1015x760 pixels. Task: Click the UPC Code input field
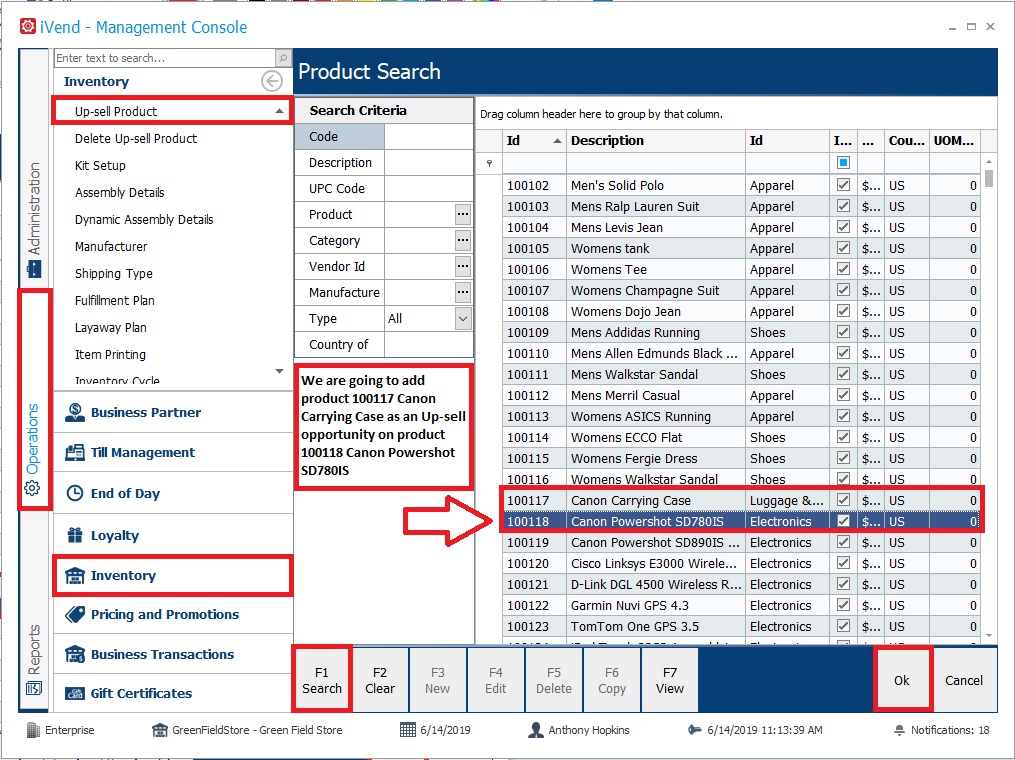(x=429, y=188)
